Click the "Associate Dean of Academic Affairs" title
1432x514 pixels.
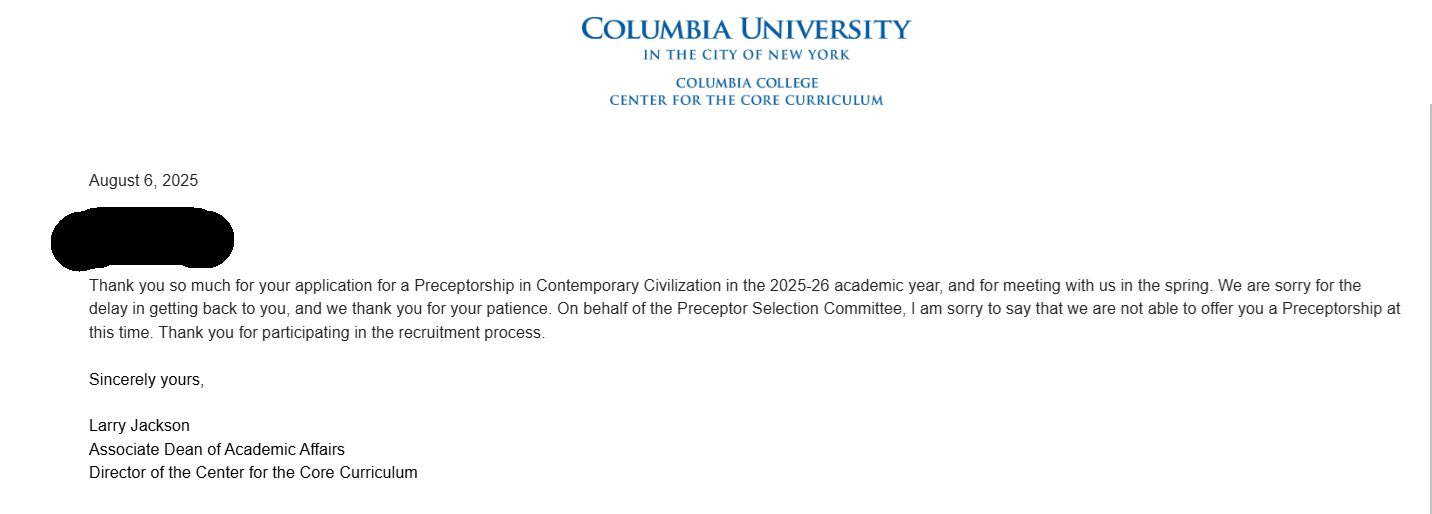pyautogui.click(x=216, y=449)
